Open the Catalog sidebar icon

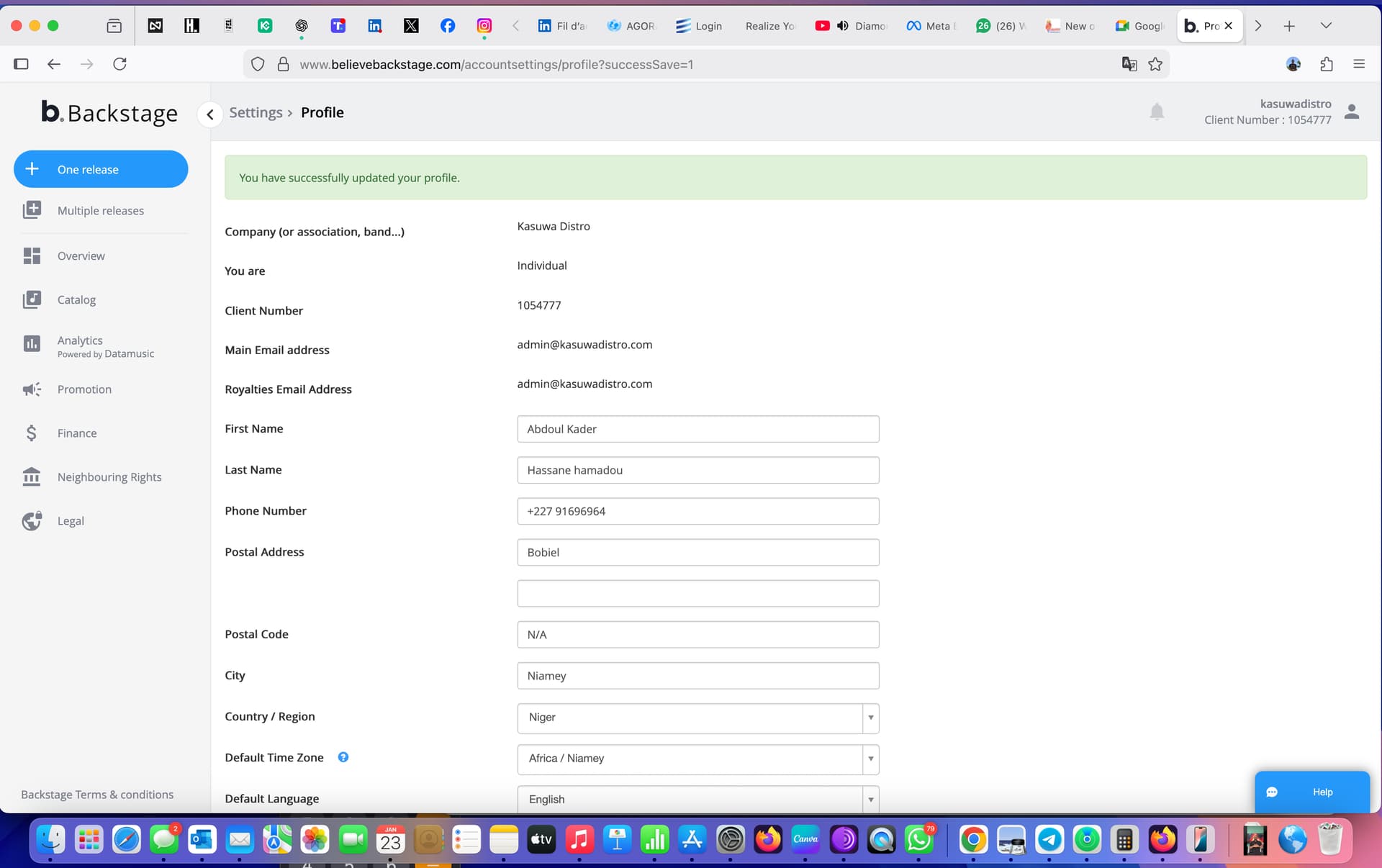(32, 299)
